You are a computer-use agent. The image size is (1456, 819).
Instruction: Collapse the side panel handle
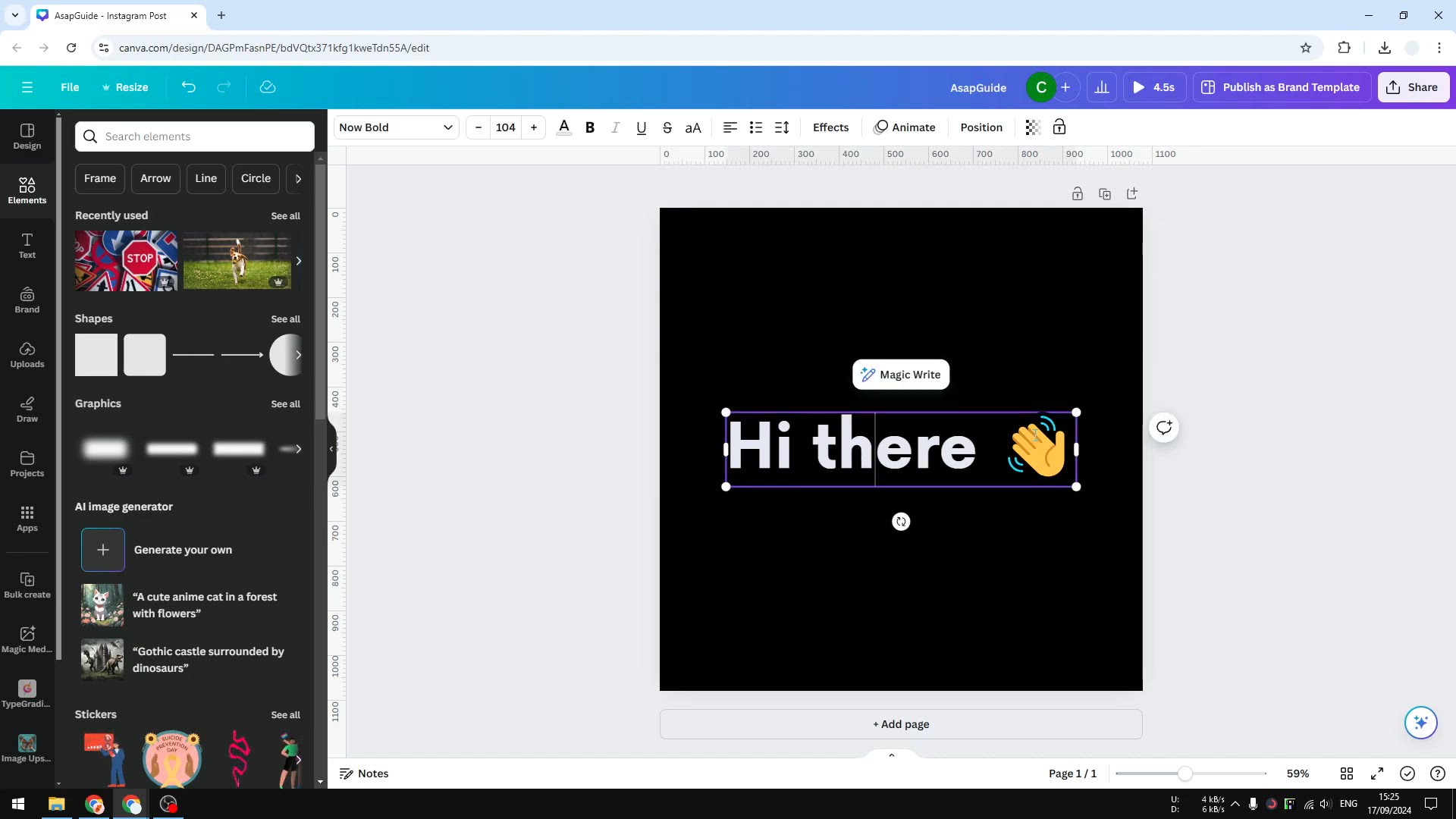pyautogui.click(x=331, y=449)
